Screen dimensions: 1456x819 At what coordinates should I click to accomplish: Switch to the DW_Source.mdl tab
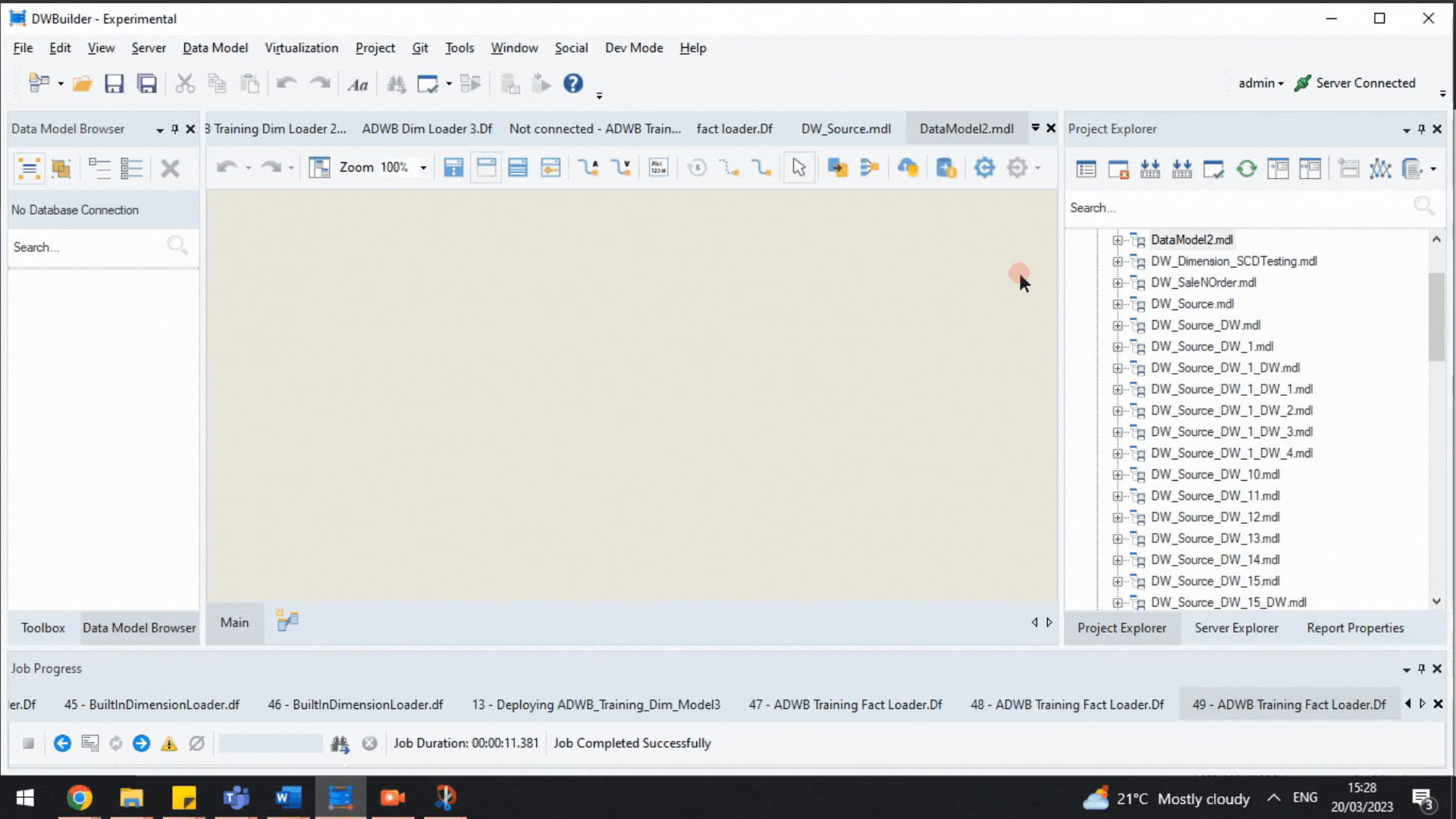(846, 129)
